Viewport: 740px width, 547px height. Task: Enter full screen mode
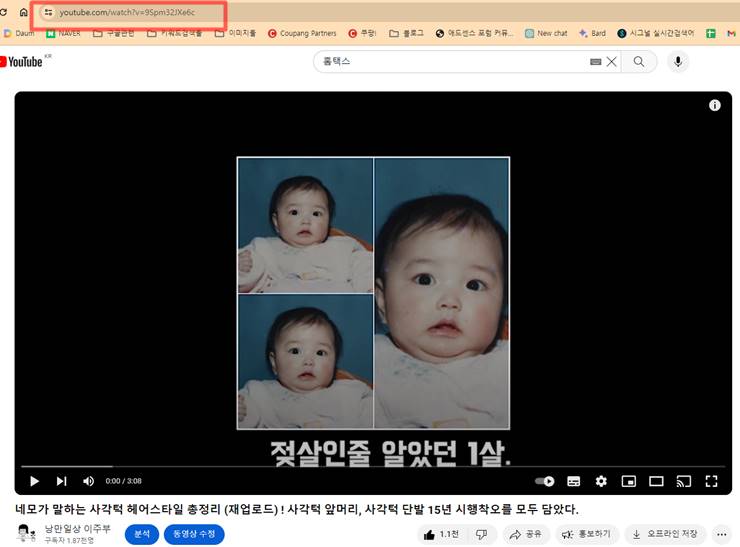pos(711,481)
